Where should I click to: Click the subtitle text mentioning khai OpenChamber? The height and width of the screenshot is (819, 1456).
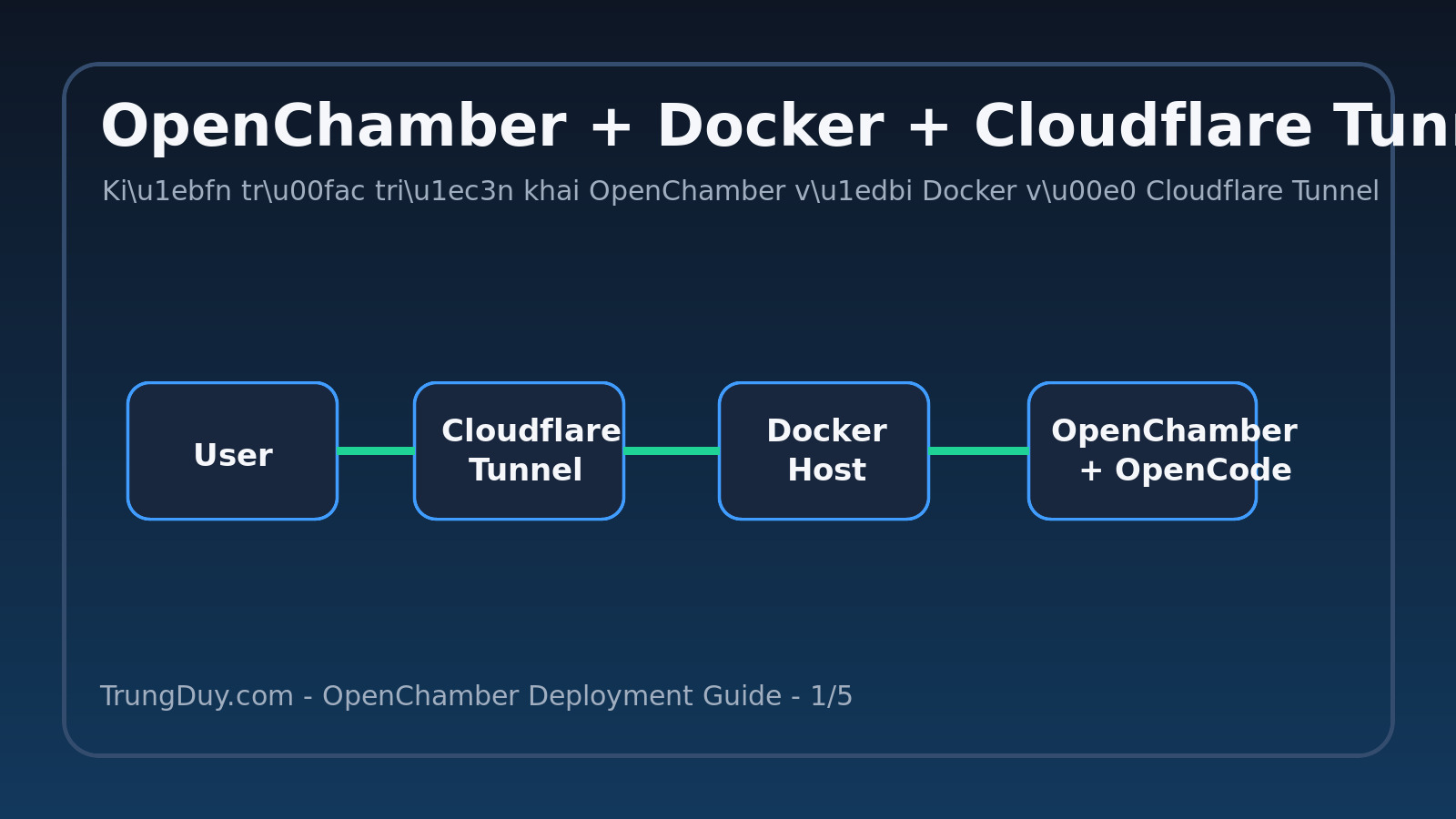[741, 192]
